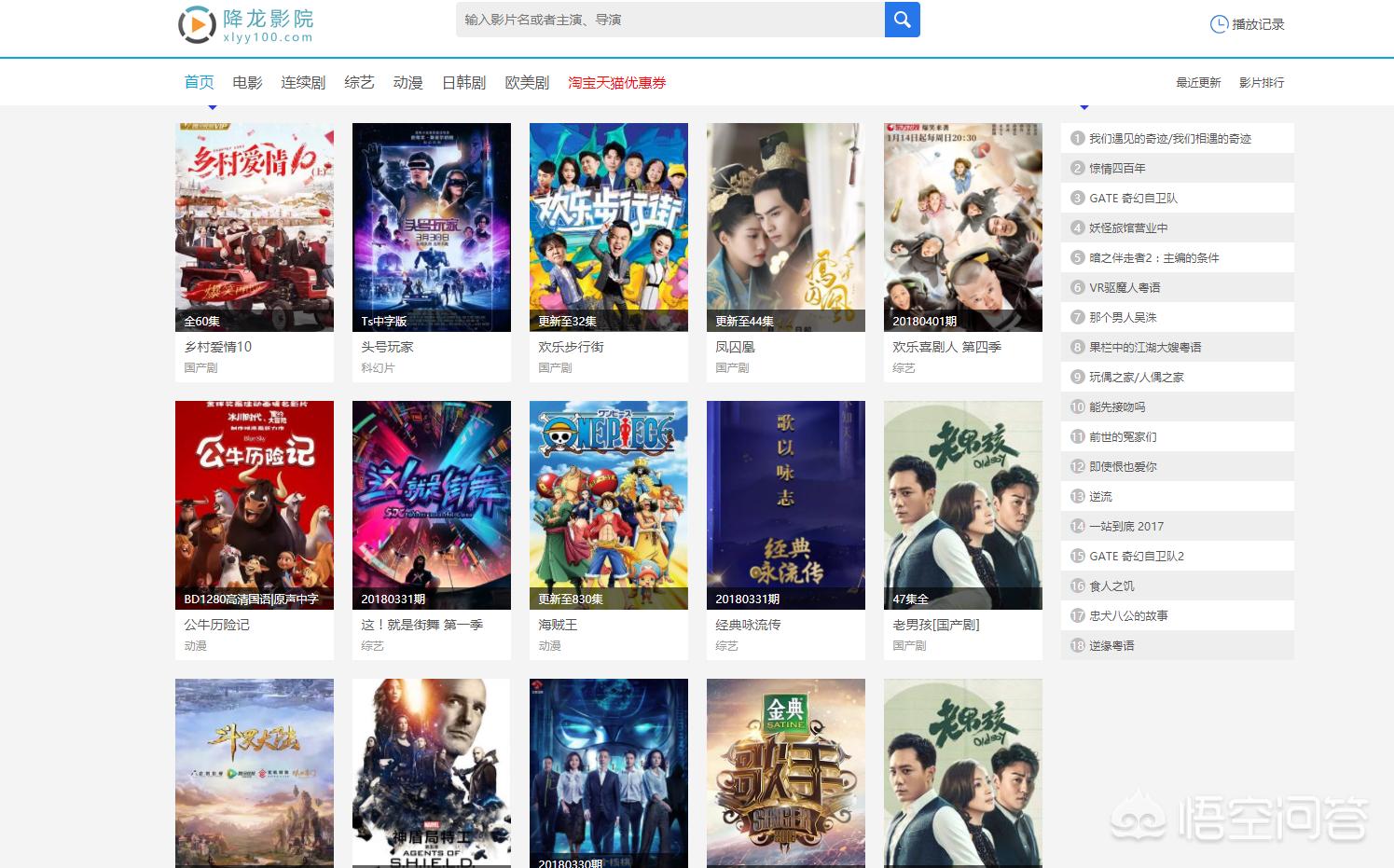Image resolution: width=1394 pixels, height=868 pixels.
Task: Click the rank 1 number badge
Action: click(x=1078, y=138)
